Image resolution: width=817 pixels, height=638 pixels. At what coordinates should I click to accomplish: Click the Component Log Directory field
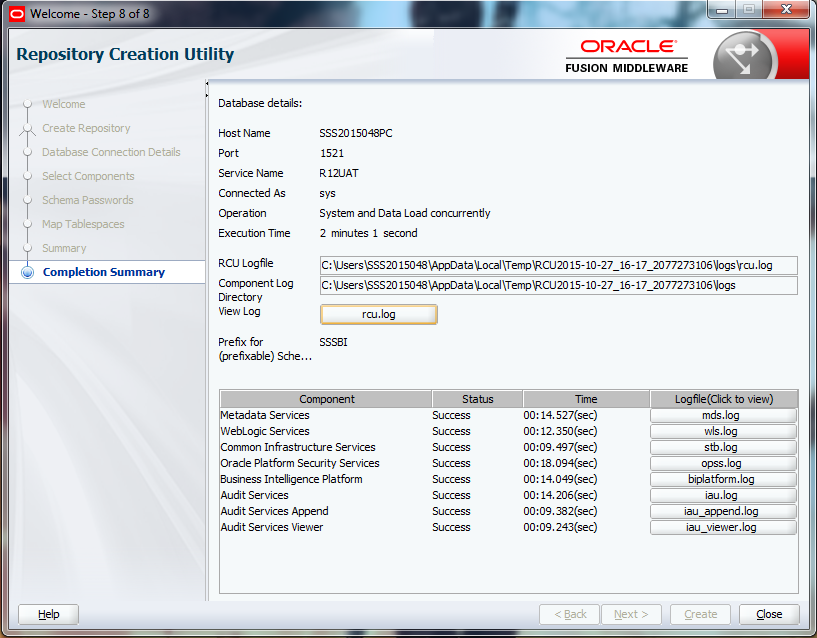click(559, 286)
